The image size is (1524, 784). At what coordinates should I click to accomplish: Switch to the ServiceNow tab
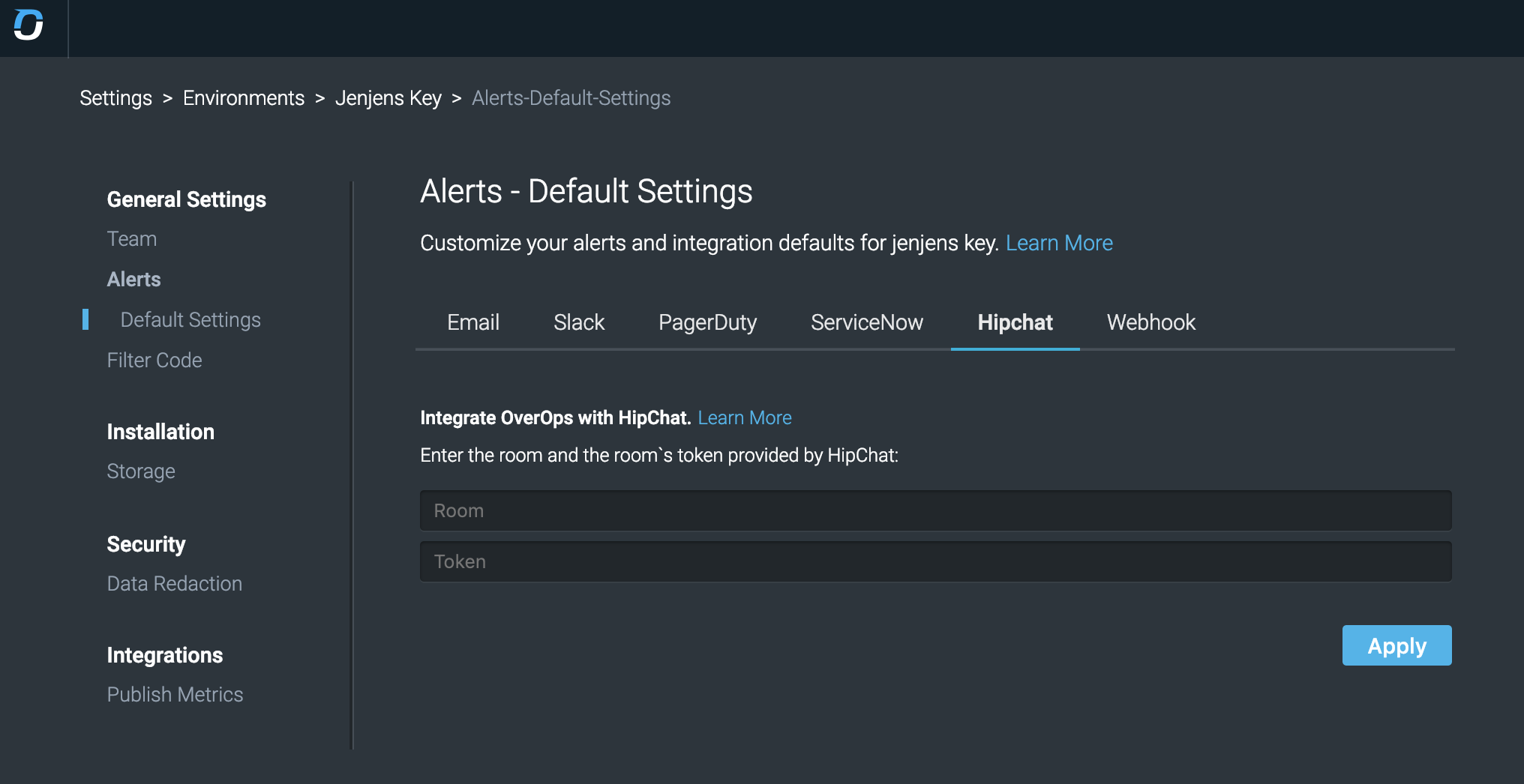[x=867, y=322]
